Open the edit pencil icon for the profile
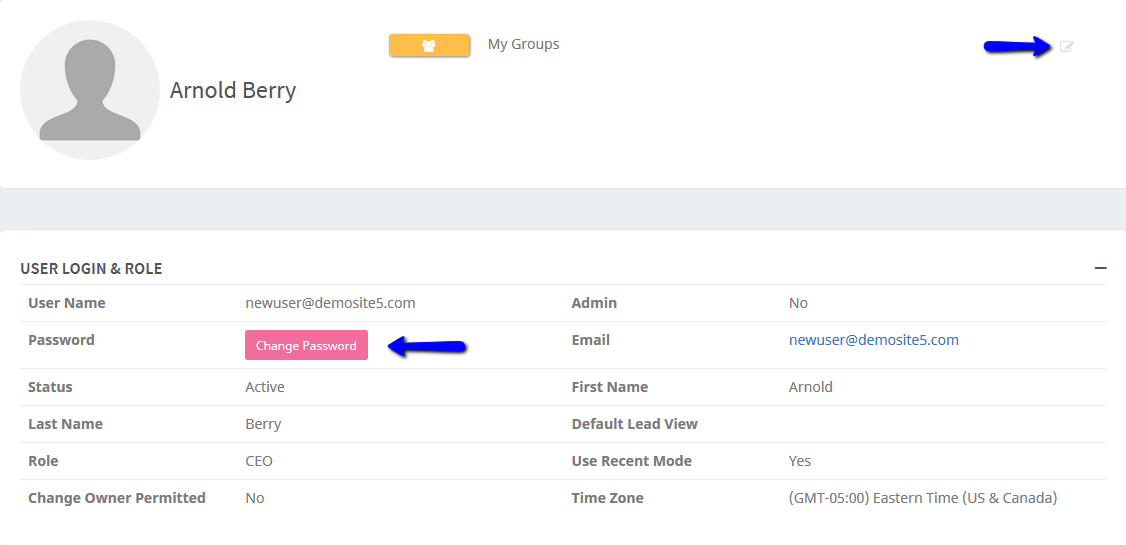Image resolution: width=1126 pixels, height=545 pixels. pyautogui.click(x=1066, y=47)
